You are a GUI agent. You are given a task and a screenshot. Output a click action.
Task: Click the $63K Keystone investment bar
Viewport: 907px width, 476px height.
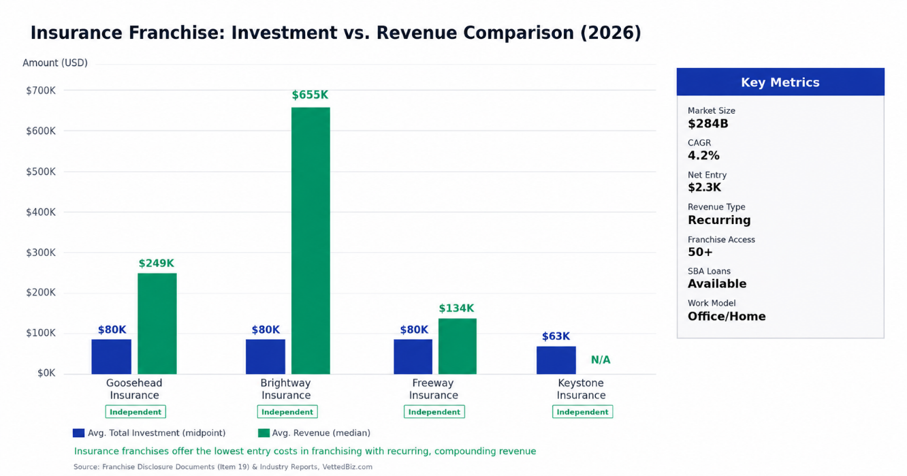tap(556, 360)
